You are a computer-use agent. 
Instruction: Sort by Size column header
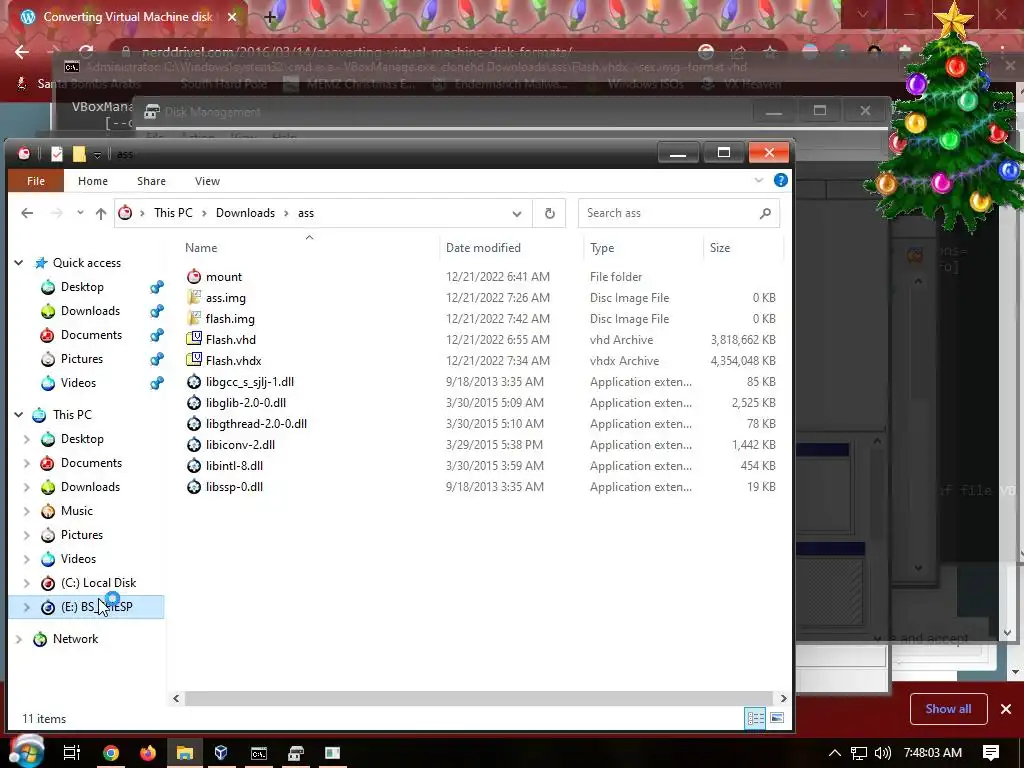tap(720, 248)
